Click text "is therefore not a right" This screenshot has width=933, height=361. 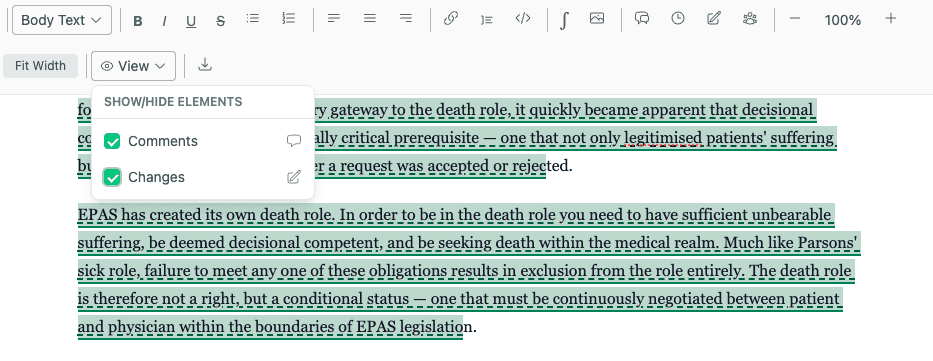[155, 298]
